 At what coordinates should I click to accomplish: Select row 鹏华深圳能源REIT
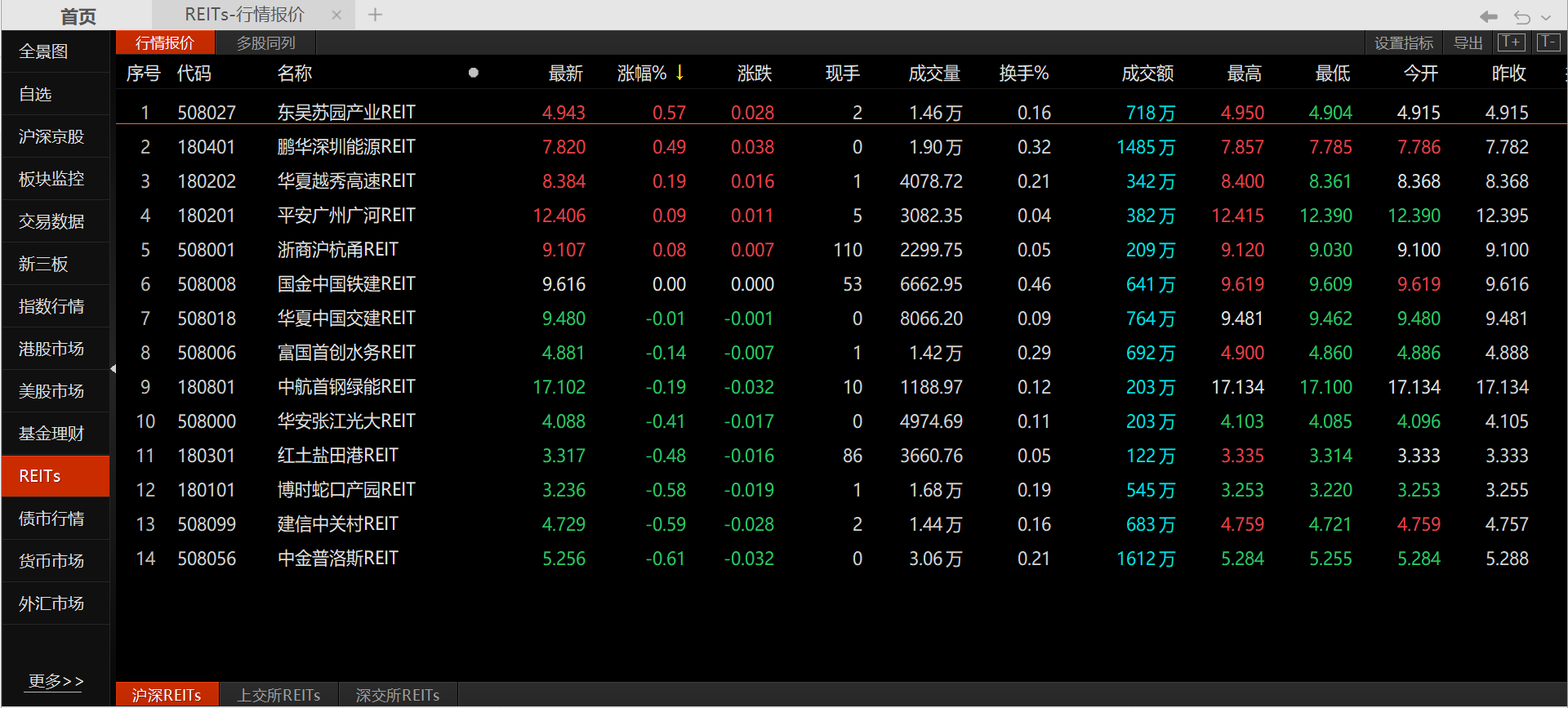click(841, 147)
